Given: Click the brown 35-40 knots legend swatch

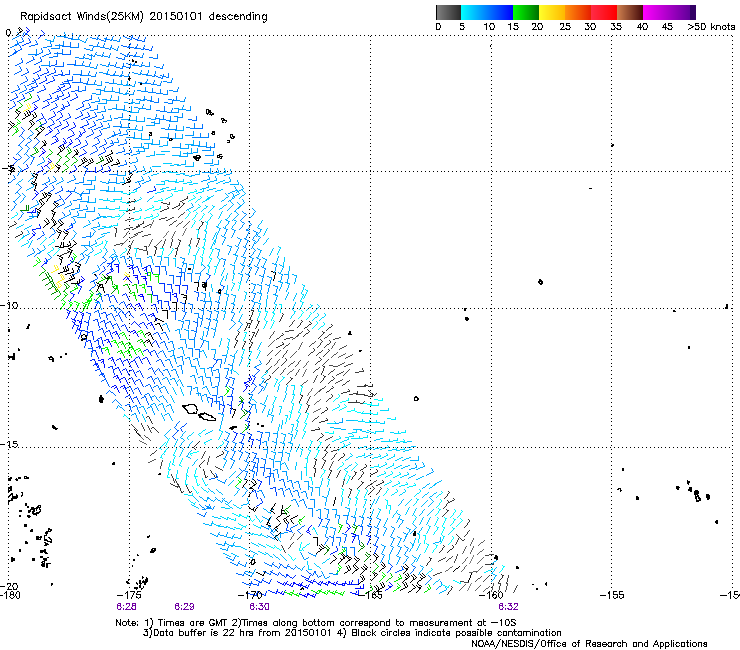Looking at the screenshot, I should coord(630,12).
